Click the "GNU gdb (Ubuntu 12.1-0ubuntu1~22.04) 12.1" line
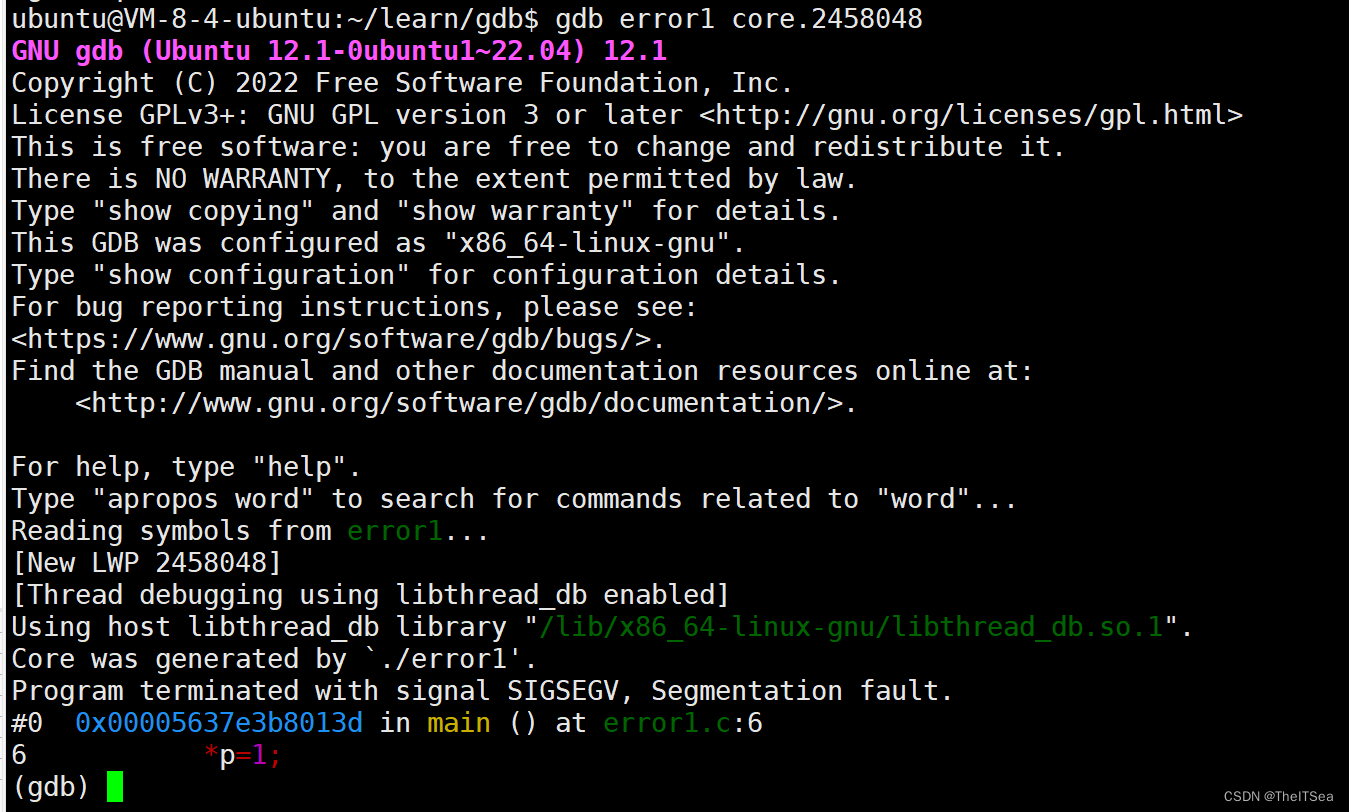The height and width of the screenshot is (812, 1349). [x=339, y=50]
